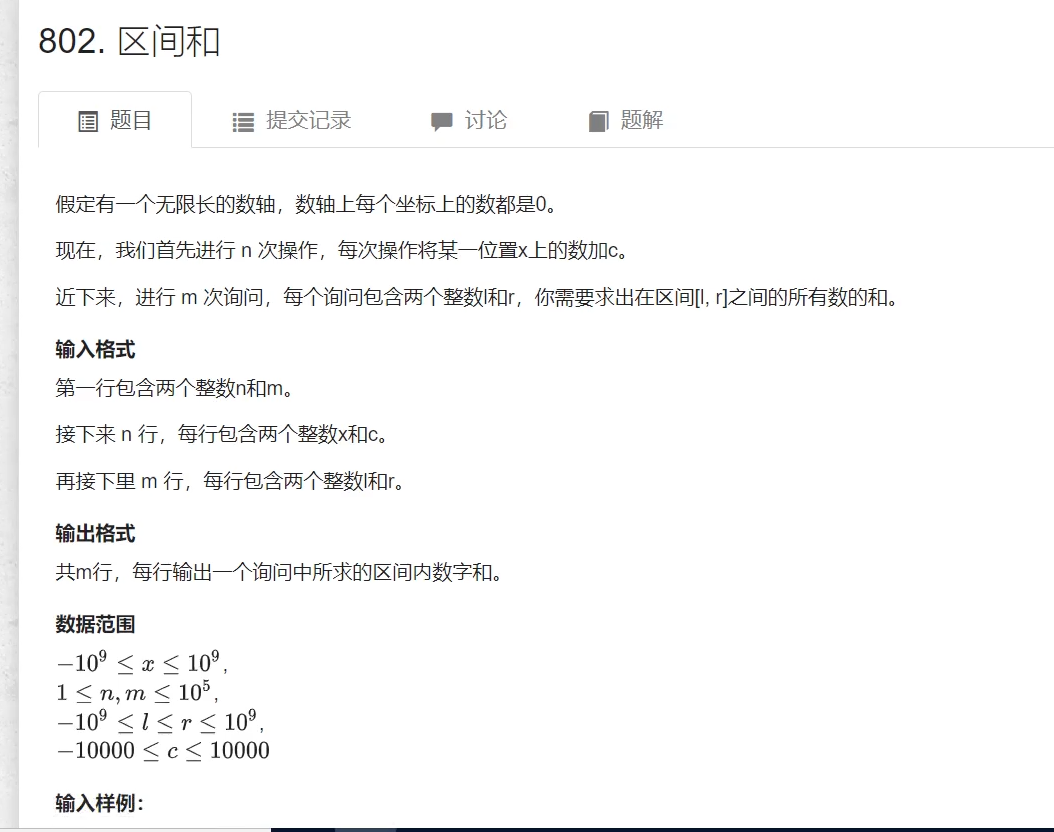This screenshot has height=832, width=1054.
Task: Click the 题目 tab list icon
Action: pyautogui.click(x=88, y=122)
